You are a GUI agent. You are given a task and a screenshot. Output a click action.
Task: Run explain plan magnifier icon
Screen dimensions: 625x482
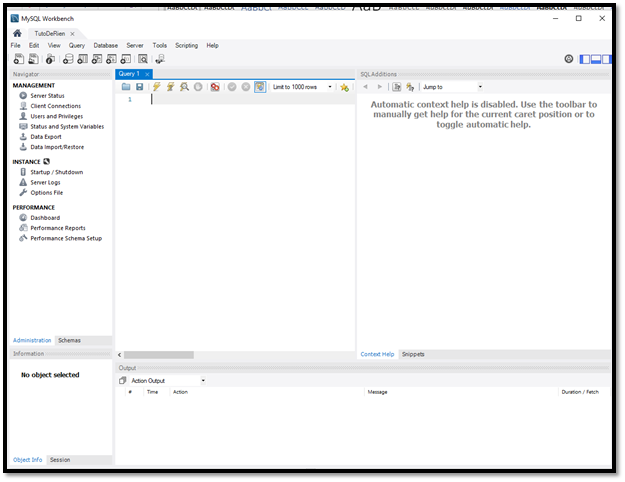(x=184, y=87)
